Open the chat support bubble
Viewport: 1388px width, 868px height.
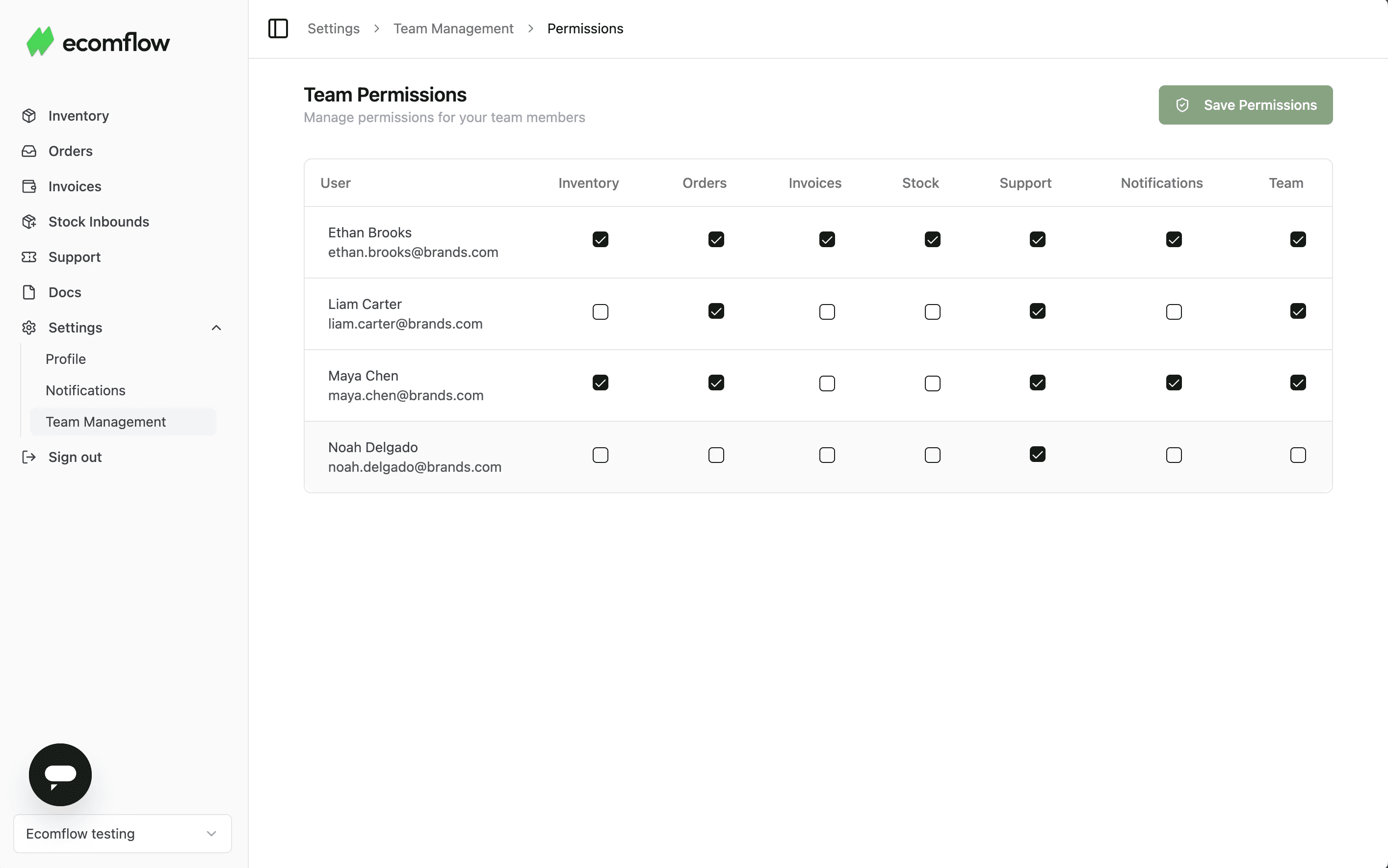[x=60, y=774]
